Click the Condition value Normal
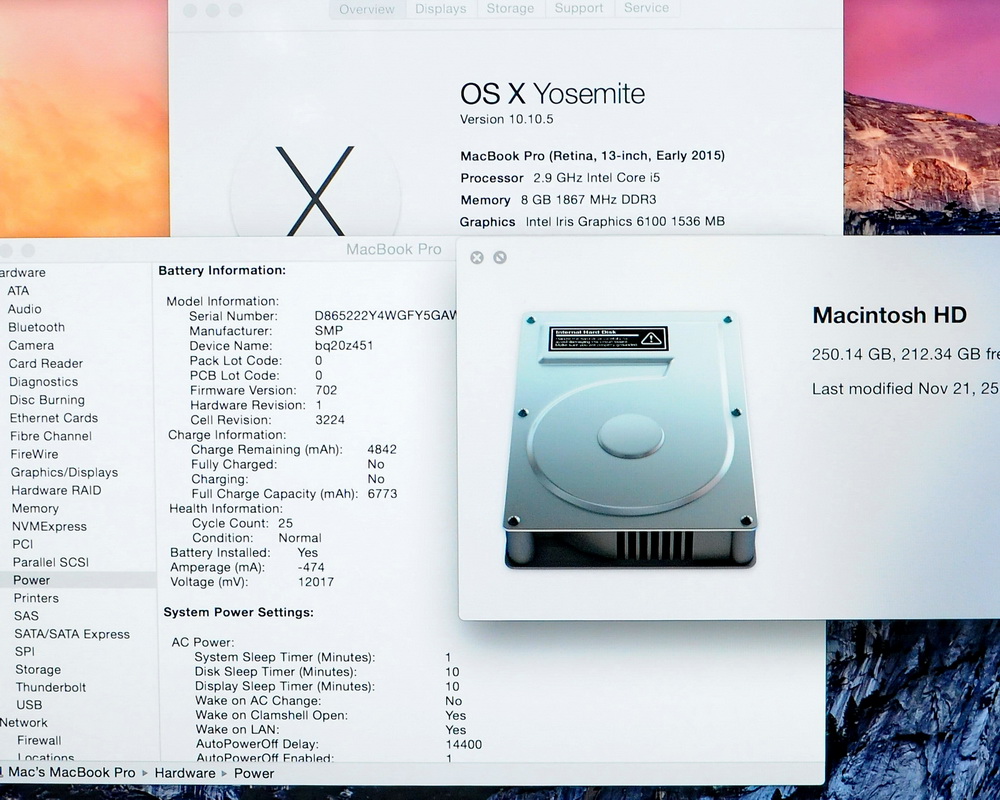Screen dimensions: 1000x800 tap(300, 538)
